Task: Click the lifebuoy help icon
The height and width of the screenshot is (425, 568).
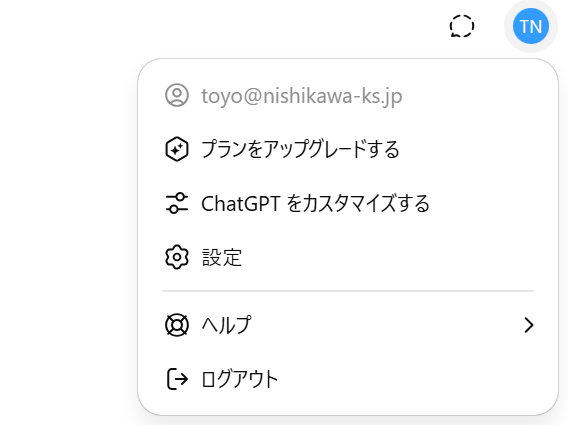Action: [x=177, y=325]
